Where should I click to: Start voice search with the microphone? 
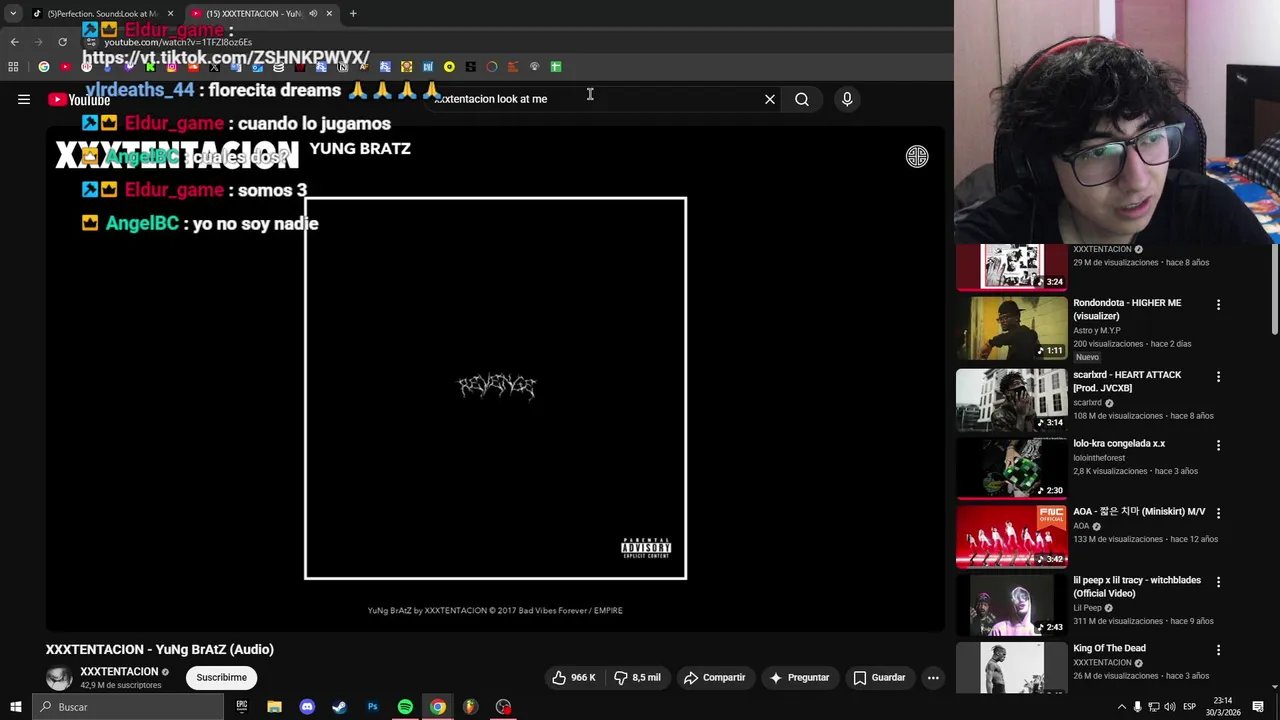(x=847, y=99)
